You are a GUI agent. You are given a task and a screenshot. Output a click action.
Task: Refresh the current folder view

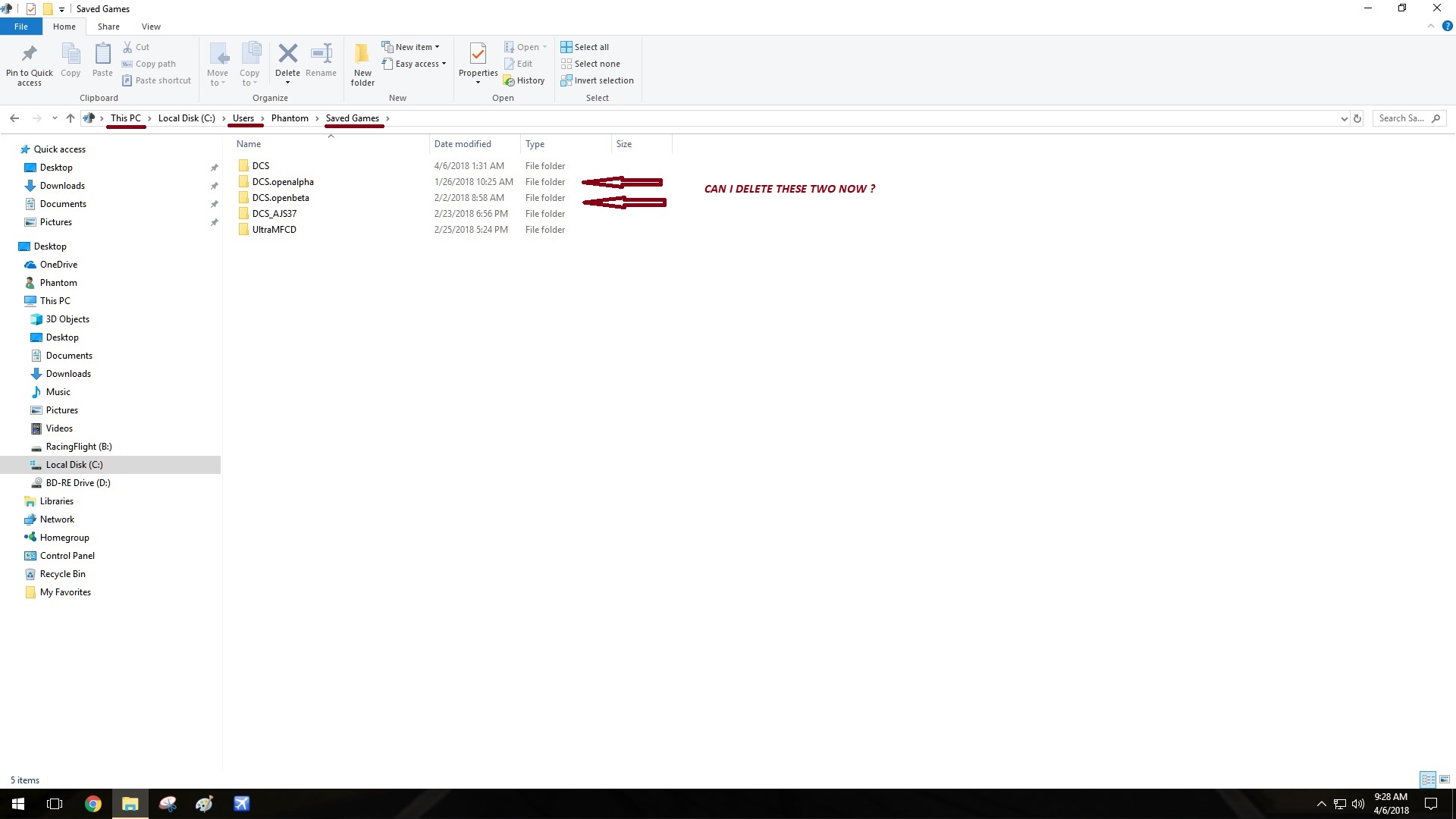point(1357,118)
